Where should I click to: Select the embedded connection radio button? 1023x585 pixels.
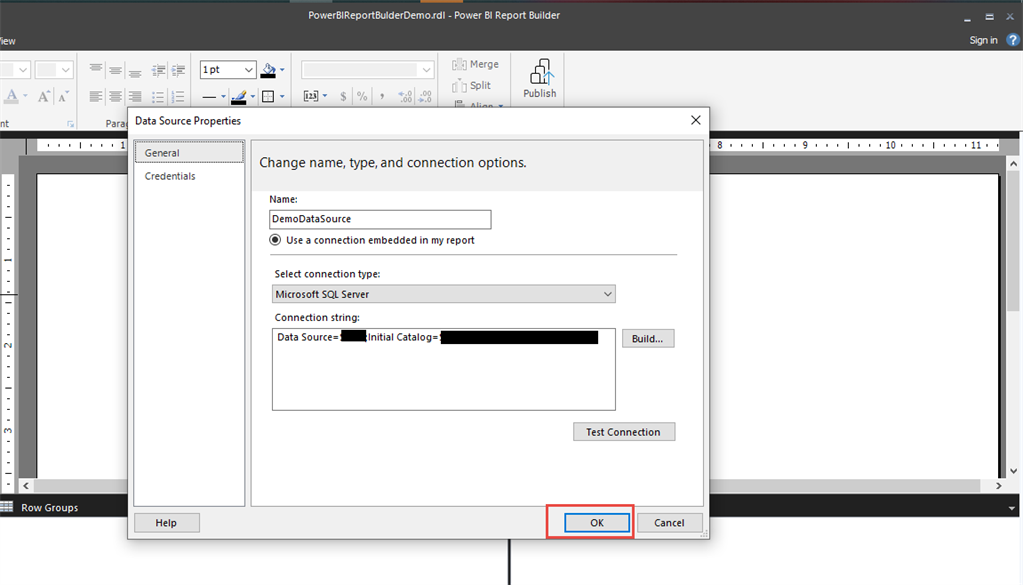tap(275, 240)
